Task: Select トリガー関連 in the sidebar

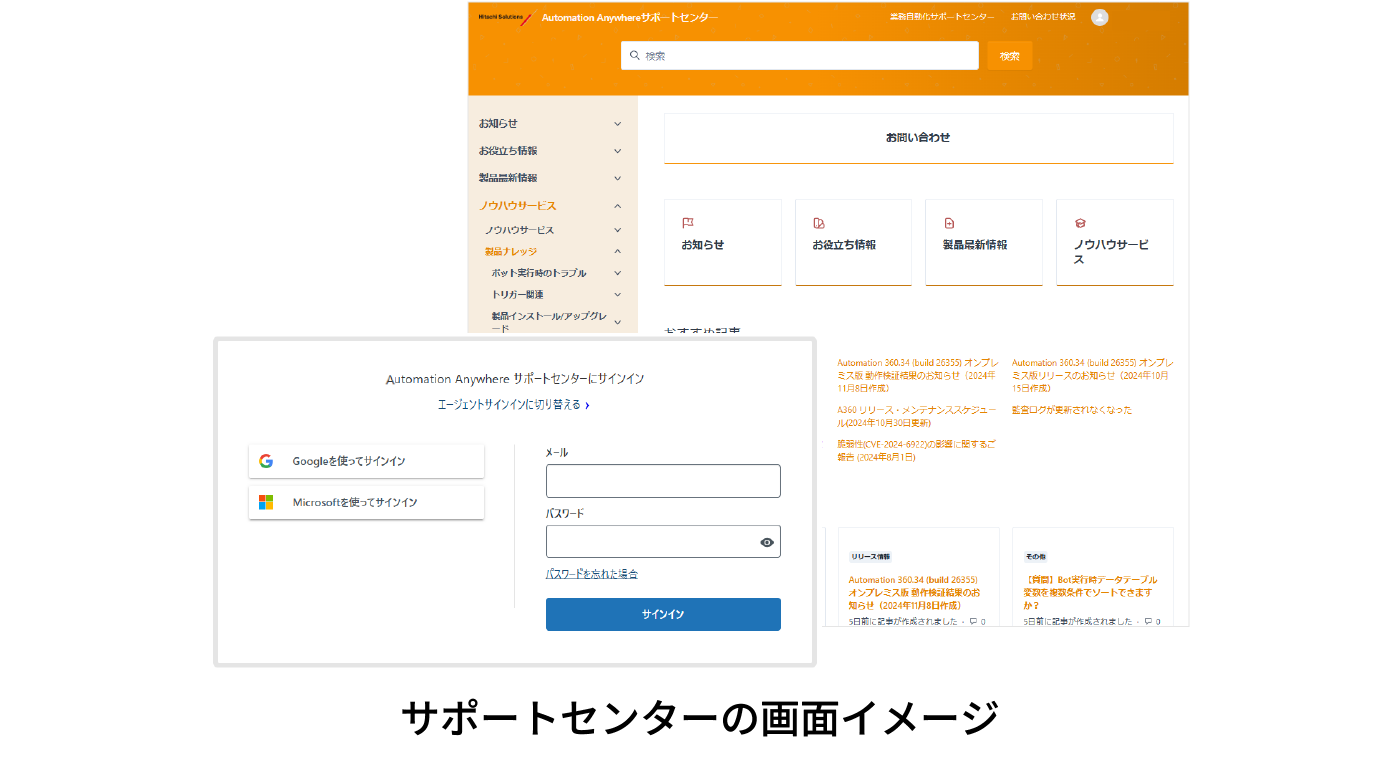Action: (518, 295)
